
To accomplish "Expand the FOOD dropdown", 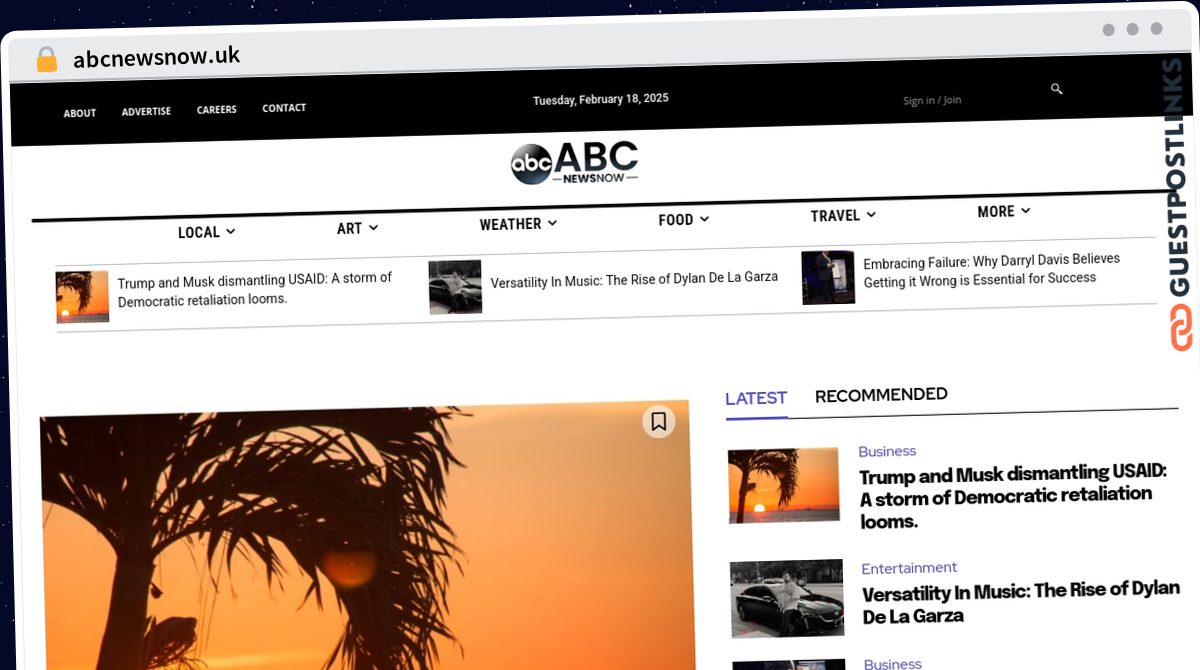I will (x=683, y=219).
